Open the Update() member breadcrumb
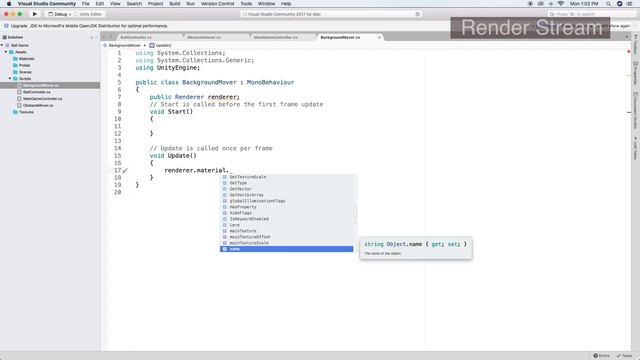640x360 pixels. pyautogui.click(x=160, y=45)
